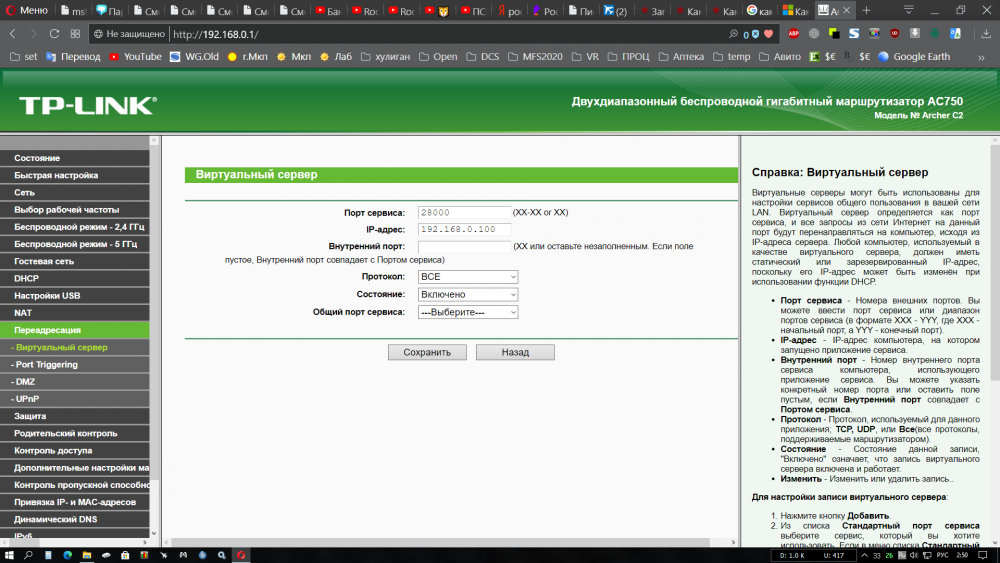Image resolution: width=1000 pixels, height=563 pixels.
Task: Open Родительский контроль in the sidebar
Action: 66,434
